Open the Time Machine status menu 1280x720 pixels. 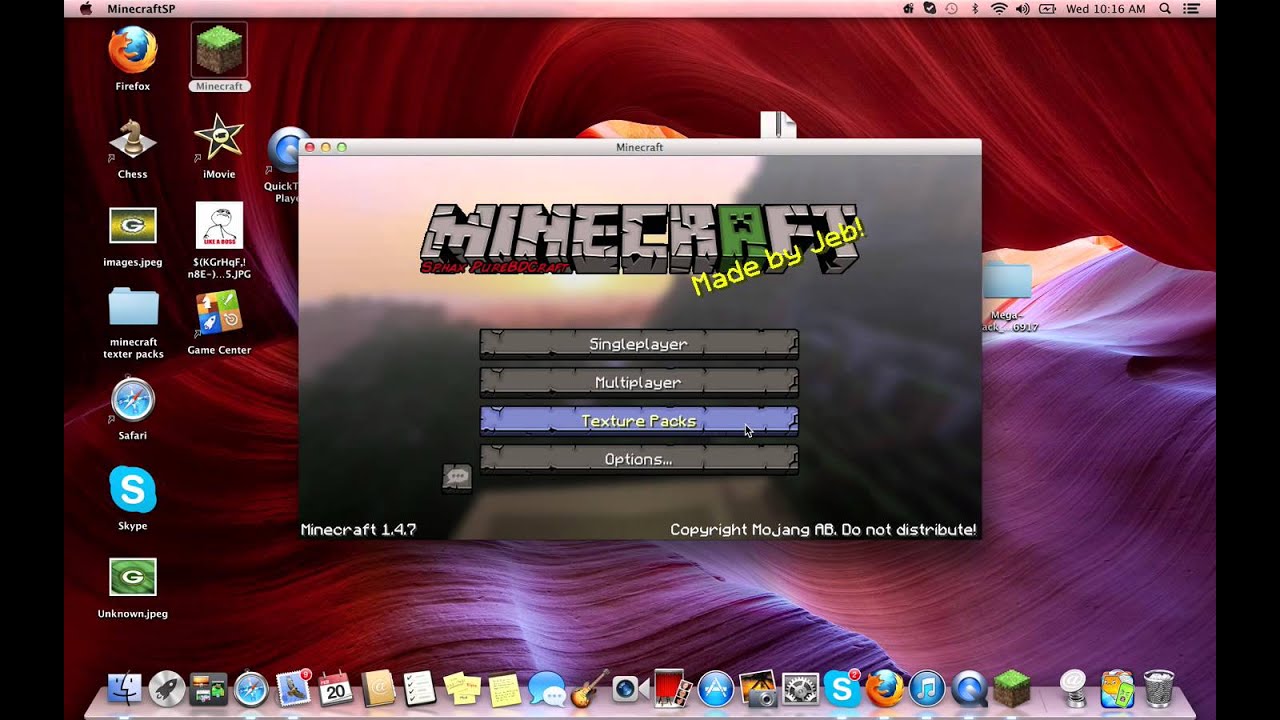(952, 9)
